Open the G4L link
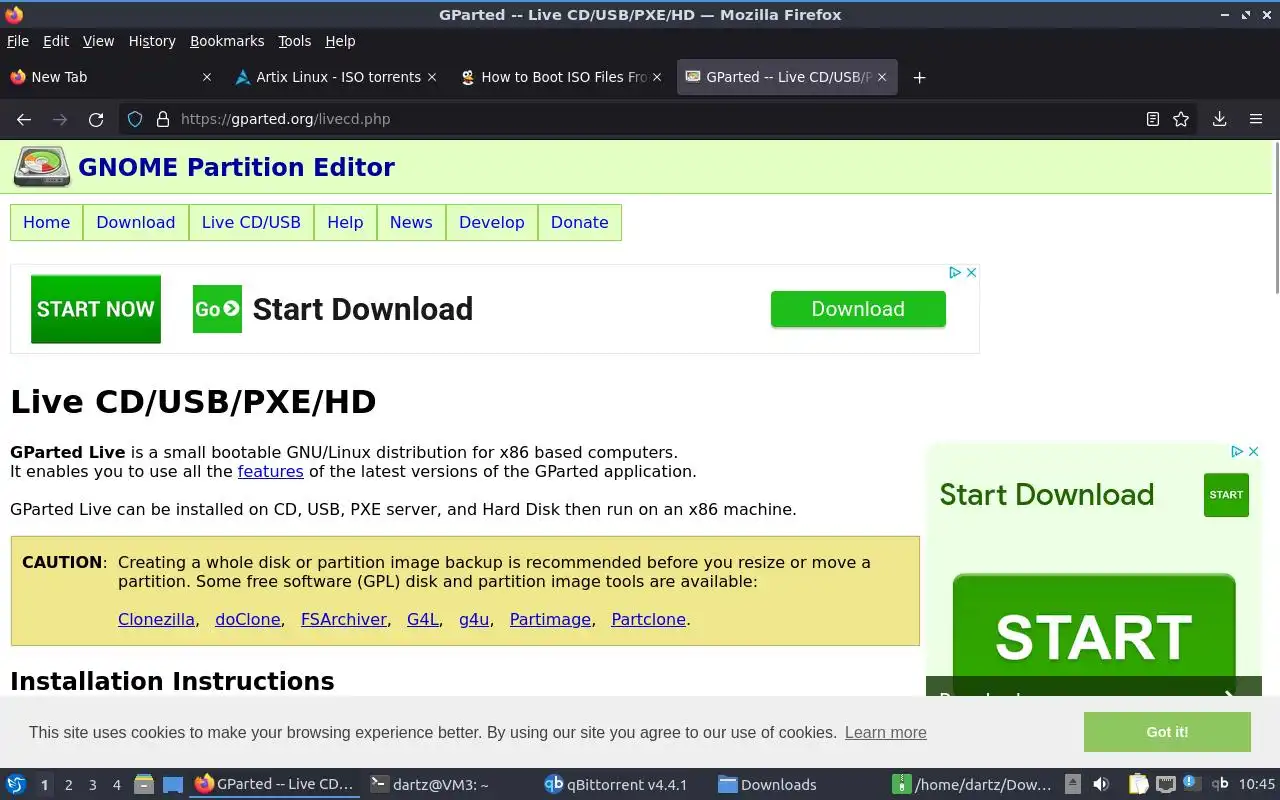This screenshot has height=800, width=1280. click(423, 619)
